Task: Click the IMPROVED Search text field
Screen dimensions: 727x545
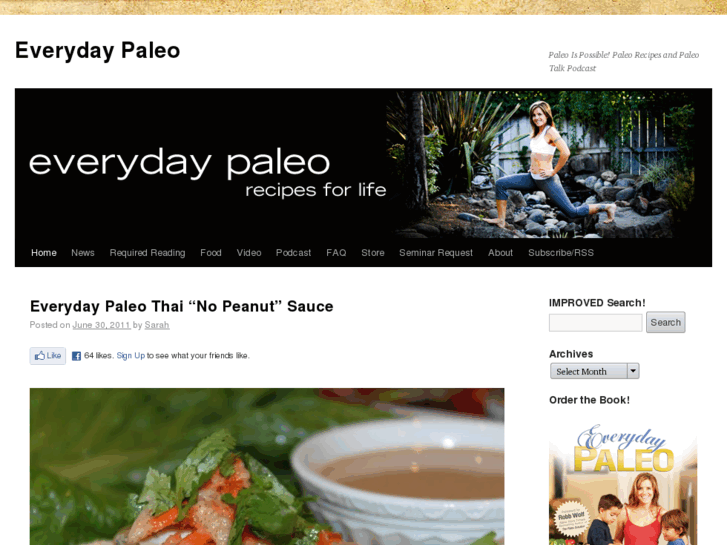Action: point(596,322)
